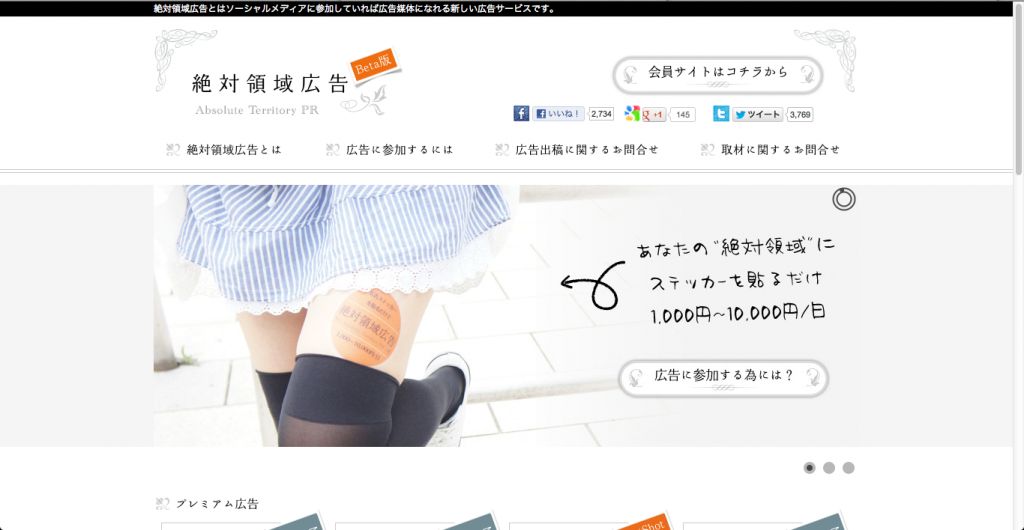Click the プレミアム広告 section heading
The width and height of the screenshot is (1024, 530).
(208, 504)
